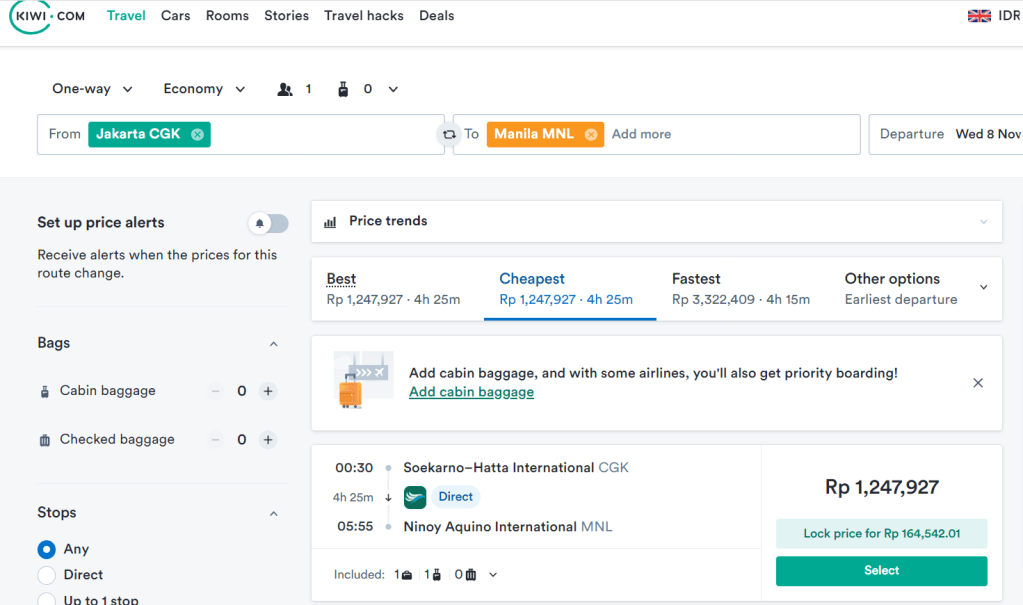Increase the checked baggage count

coord(268,440)
